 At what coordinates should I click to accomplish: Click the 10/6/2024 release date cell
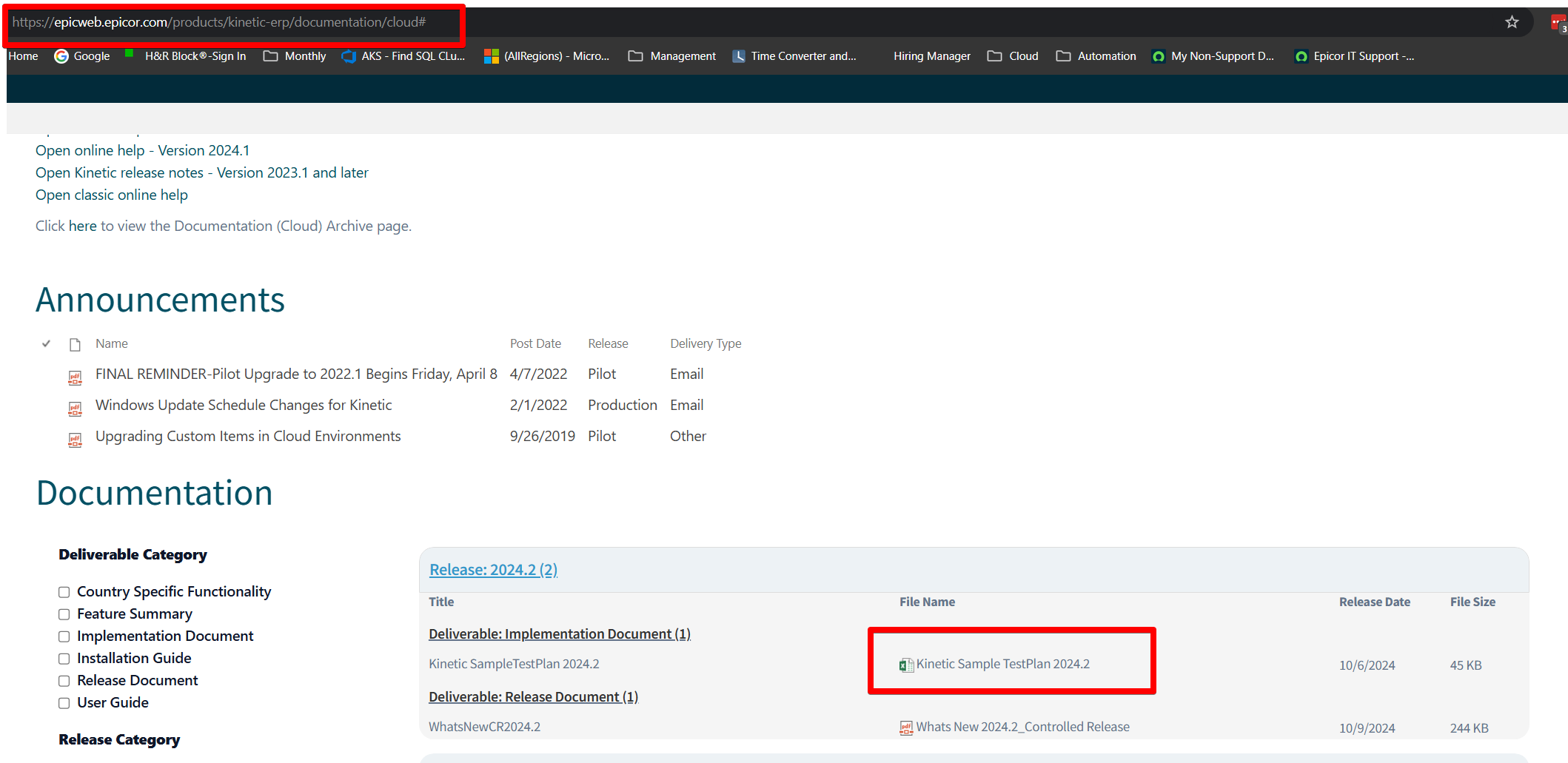[x=1367, y=665]
